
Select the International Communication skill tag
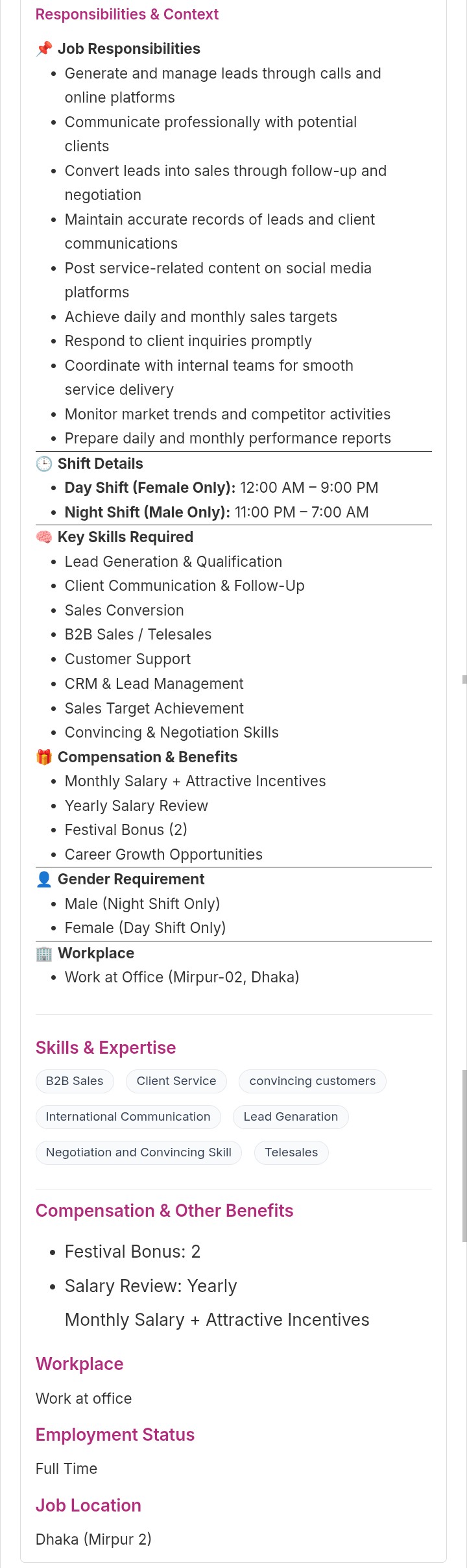[128, 1117]
